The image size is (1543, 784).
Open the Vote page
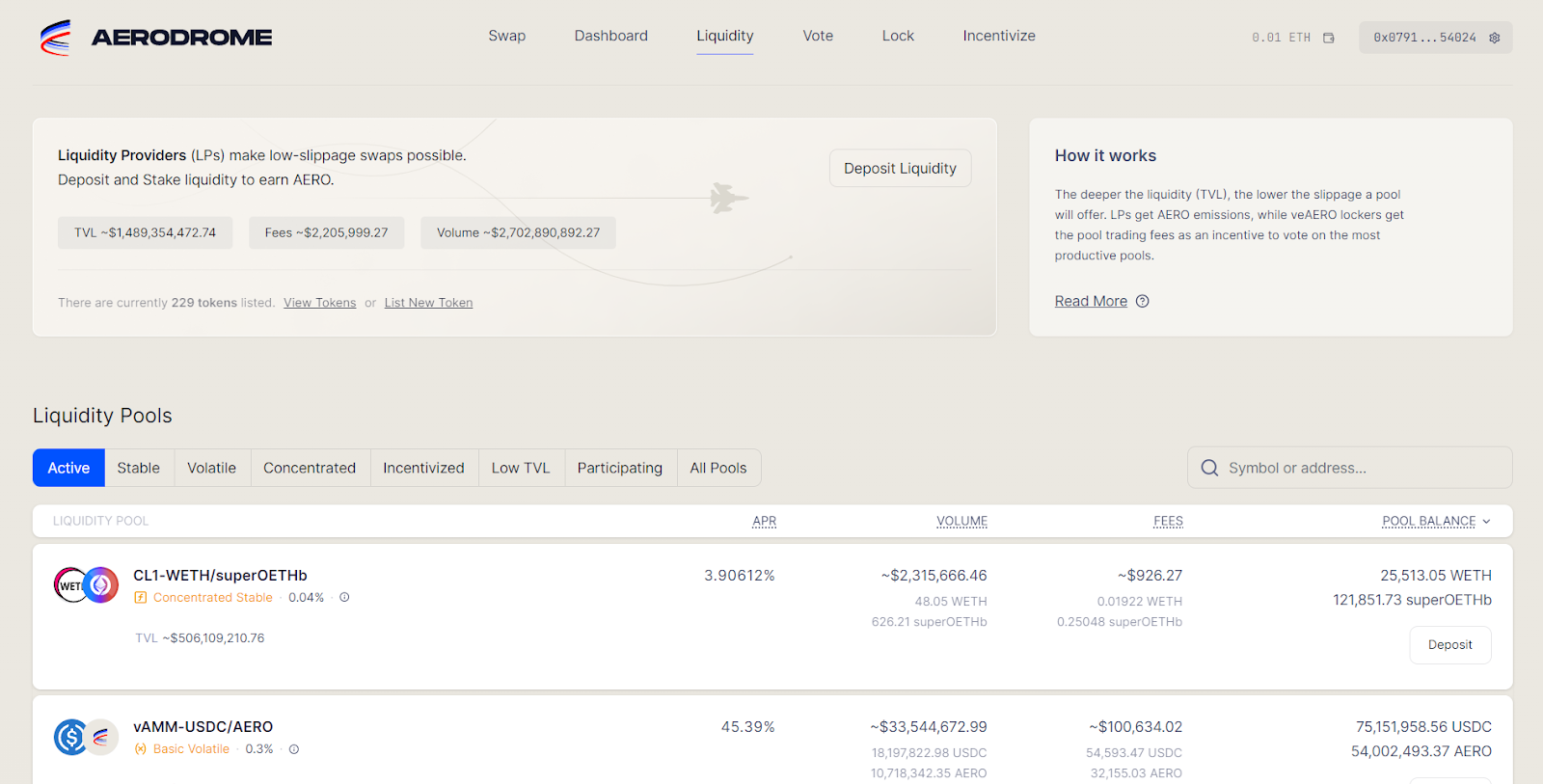click(x=818, y=36)
